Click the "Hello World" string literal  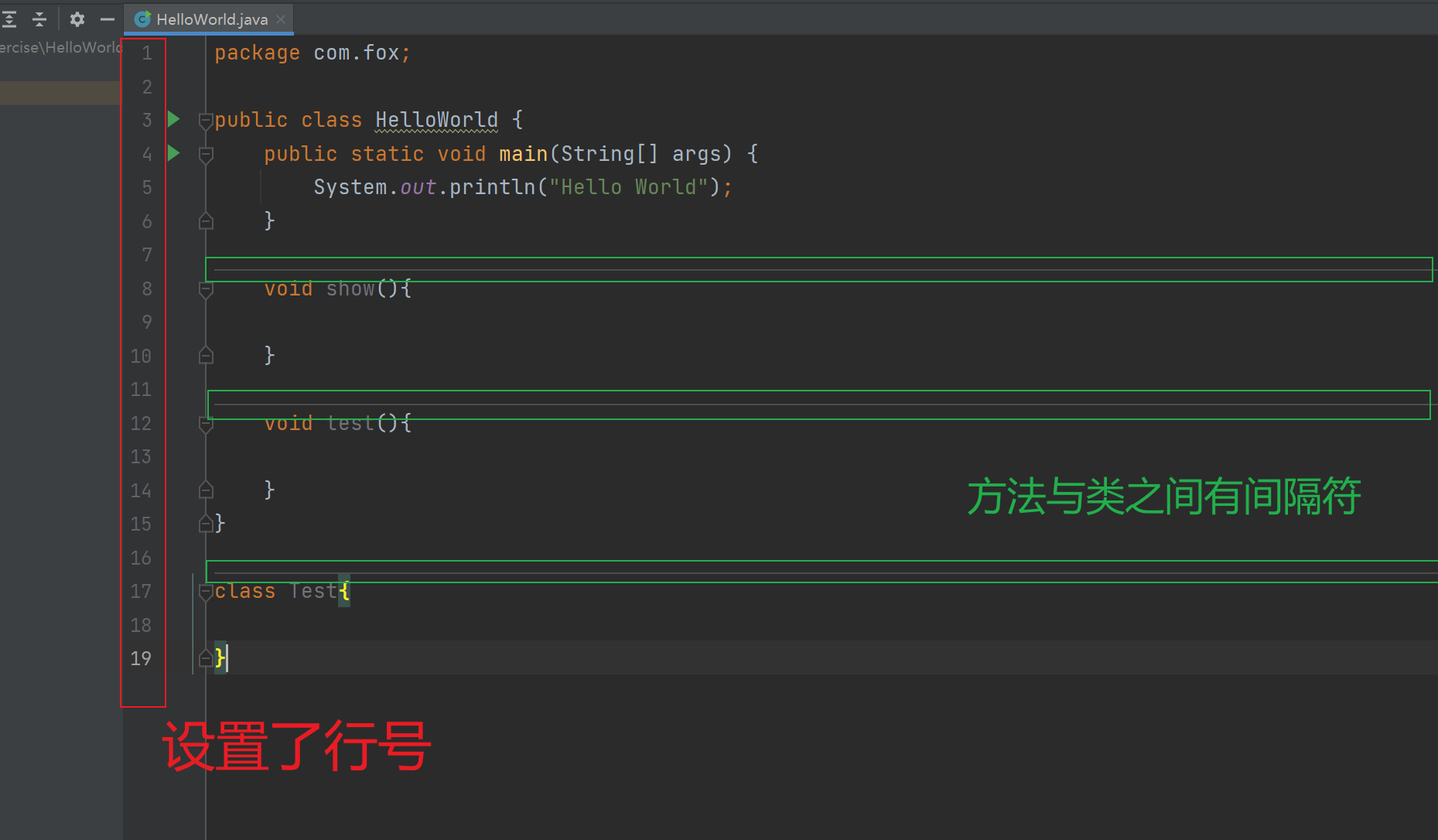coord(629,187)
